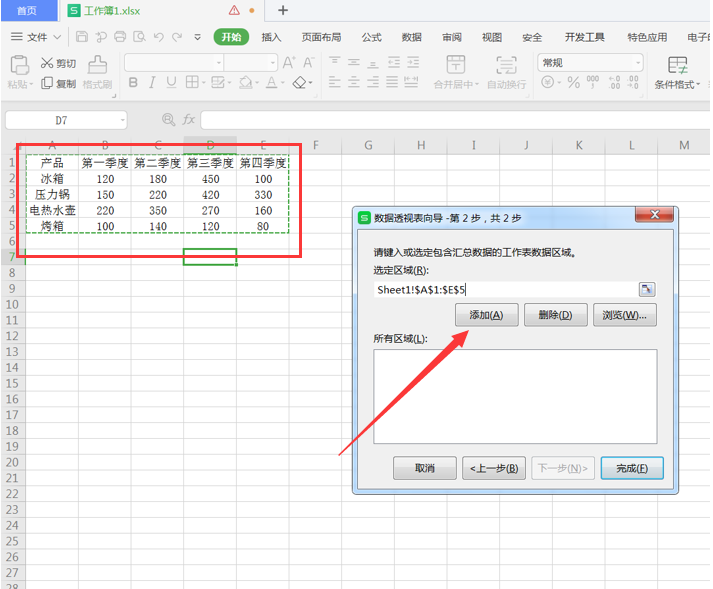This screenshot has height=589, width=713.
Task: Click the range selector icon in dialog
Action: (647, 289)
